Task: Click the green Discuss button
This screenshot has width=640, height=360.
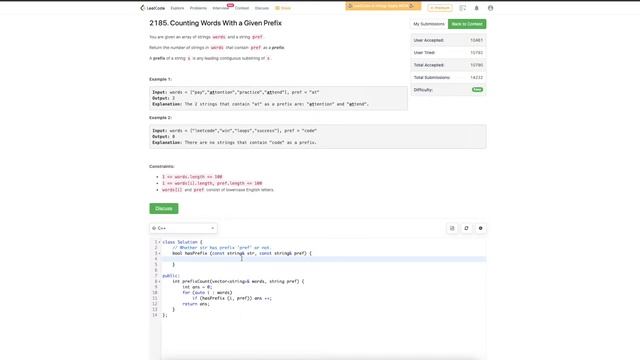Action: tap(164, 209)
